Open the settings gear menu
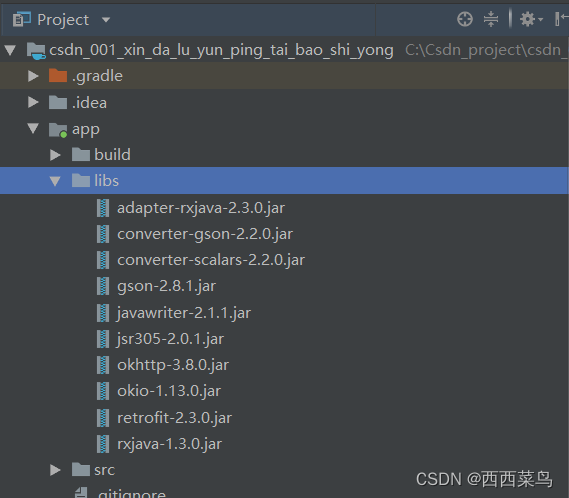Viewport: 569px width, 498px height. click(531, 19)
